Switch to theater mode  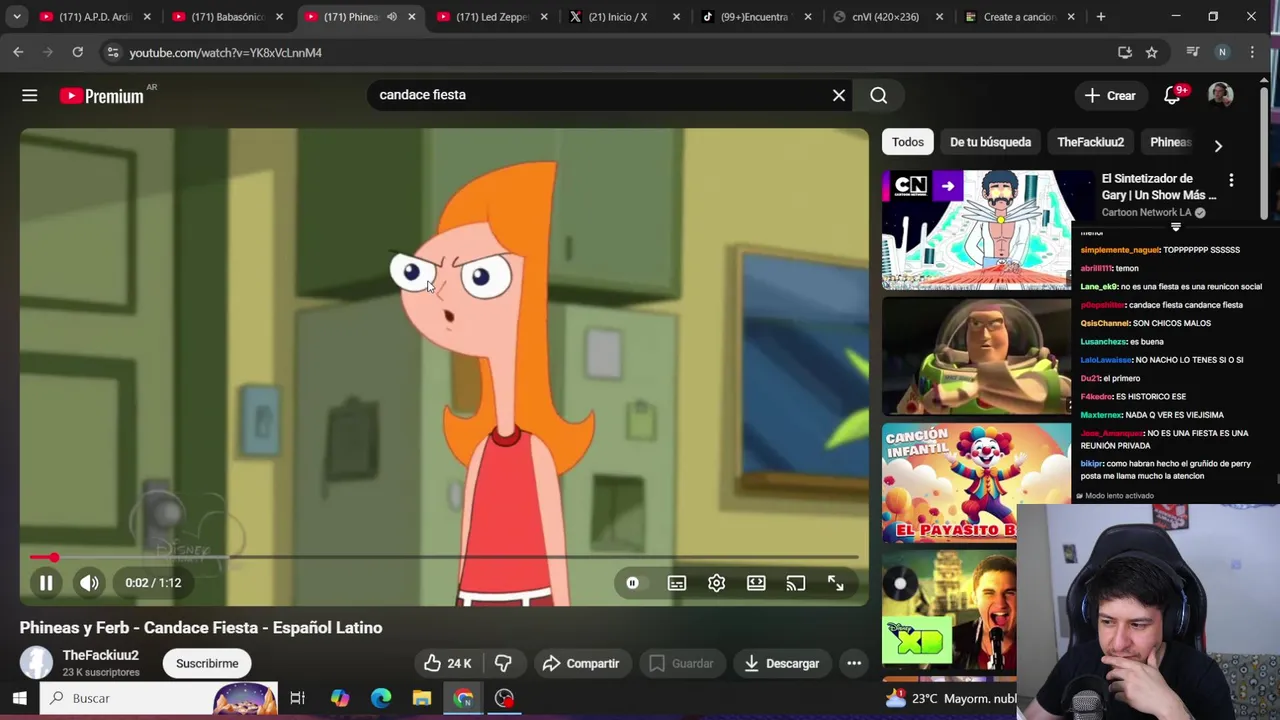tap(756, 583)
